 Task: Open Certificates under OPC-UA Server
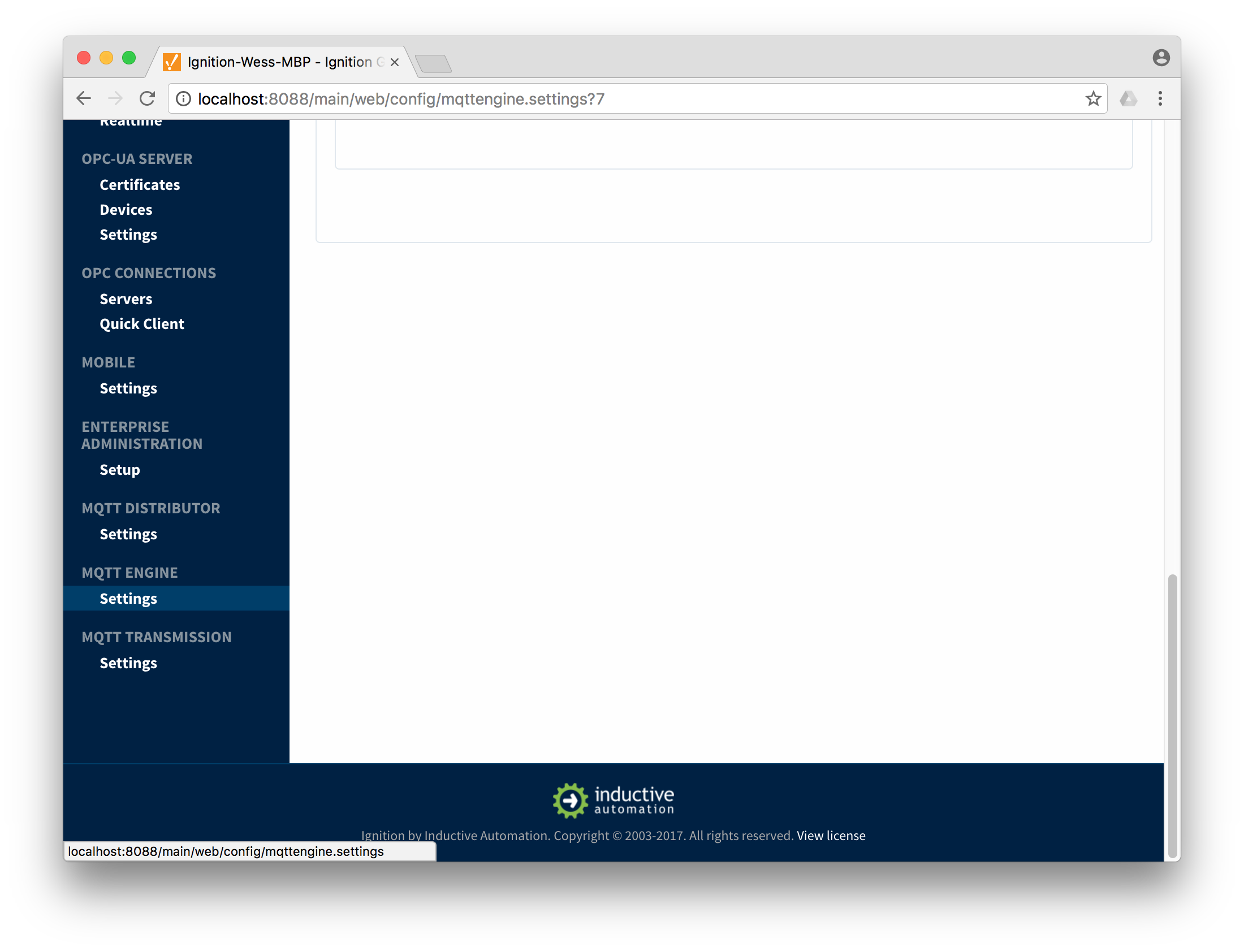[x=140, y=185]
